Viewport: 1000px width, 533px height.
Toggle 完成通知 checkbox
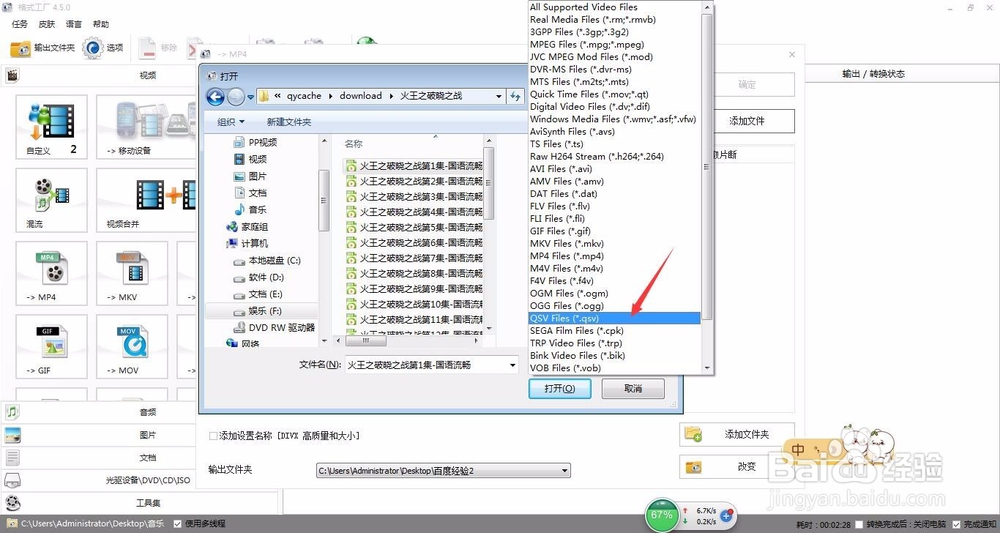956,524
